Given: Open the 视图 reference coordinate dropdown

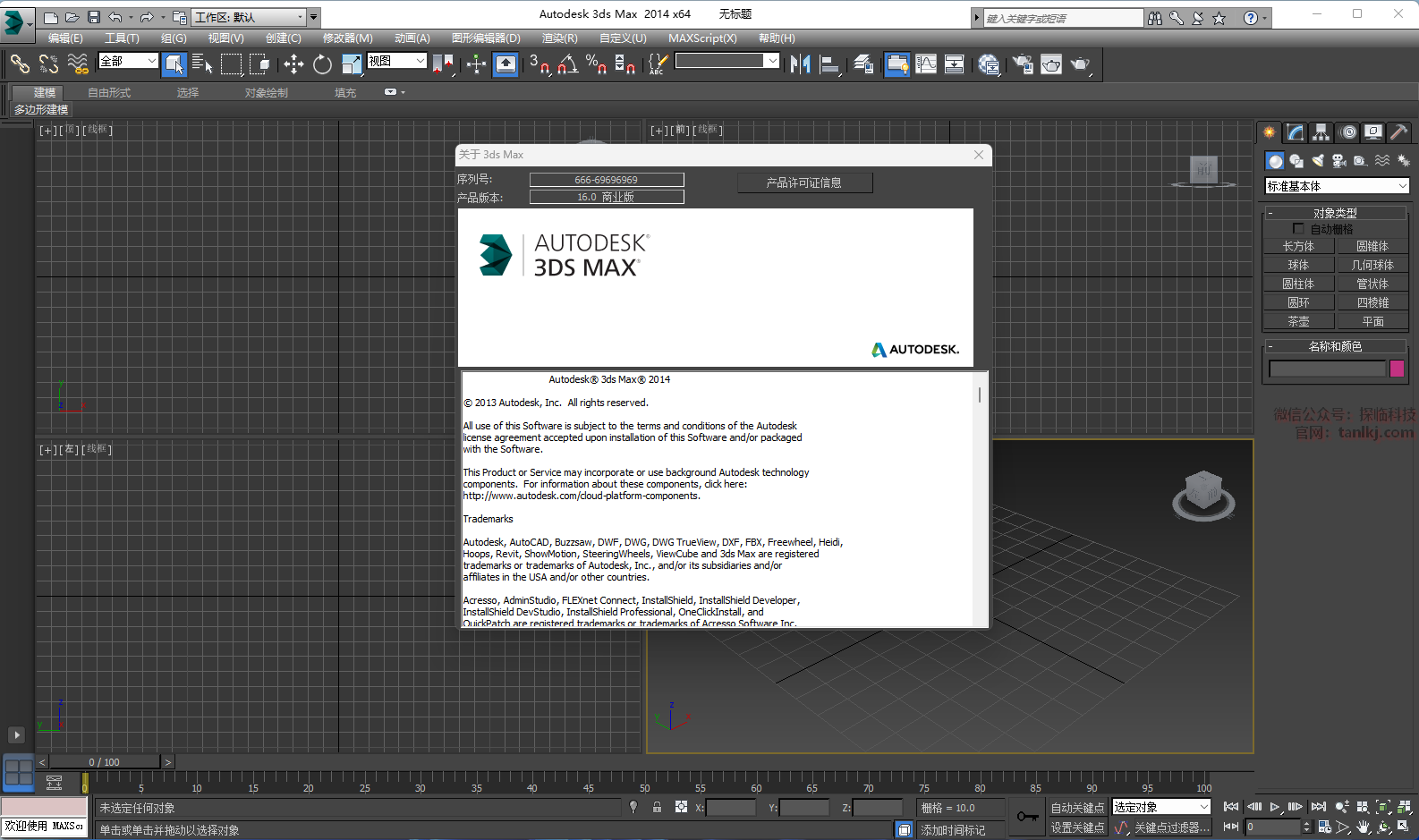Looking at the screenshot, I should point(396,61).
